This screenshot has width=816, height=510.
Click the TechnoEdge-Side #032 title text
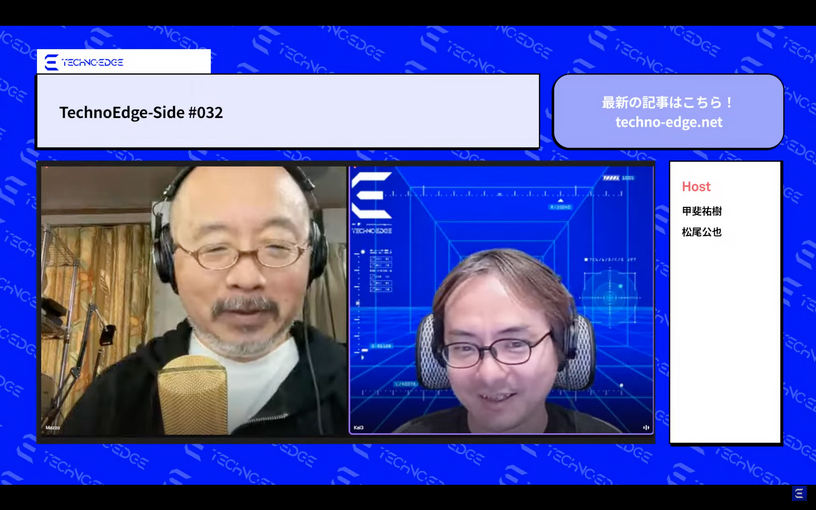click(141, 112)
